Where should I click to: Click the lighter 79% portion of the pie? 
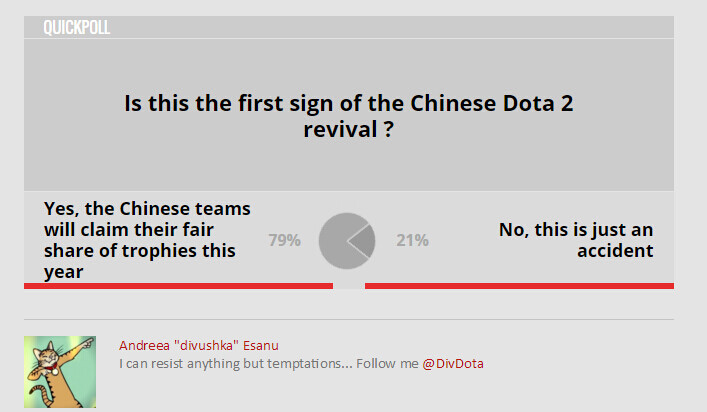[x=333, y=241]
